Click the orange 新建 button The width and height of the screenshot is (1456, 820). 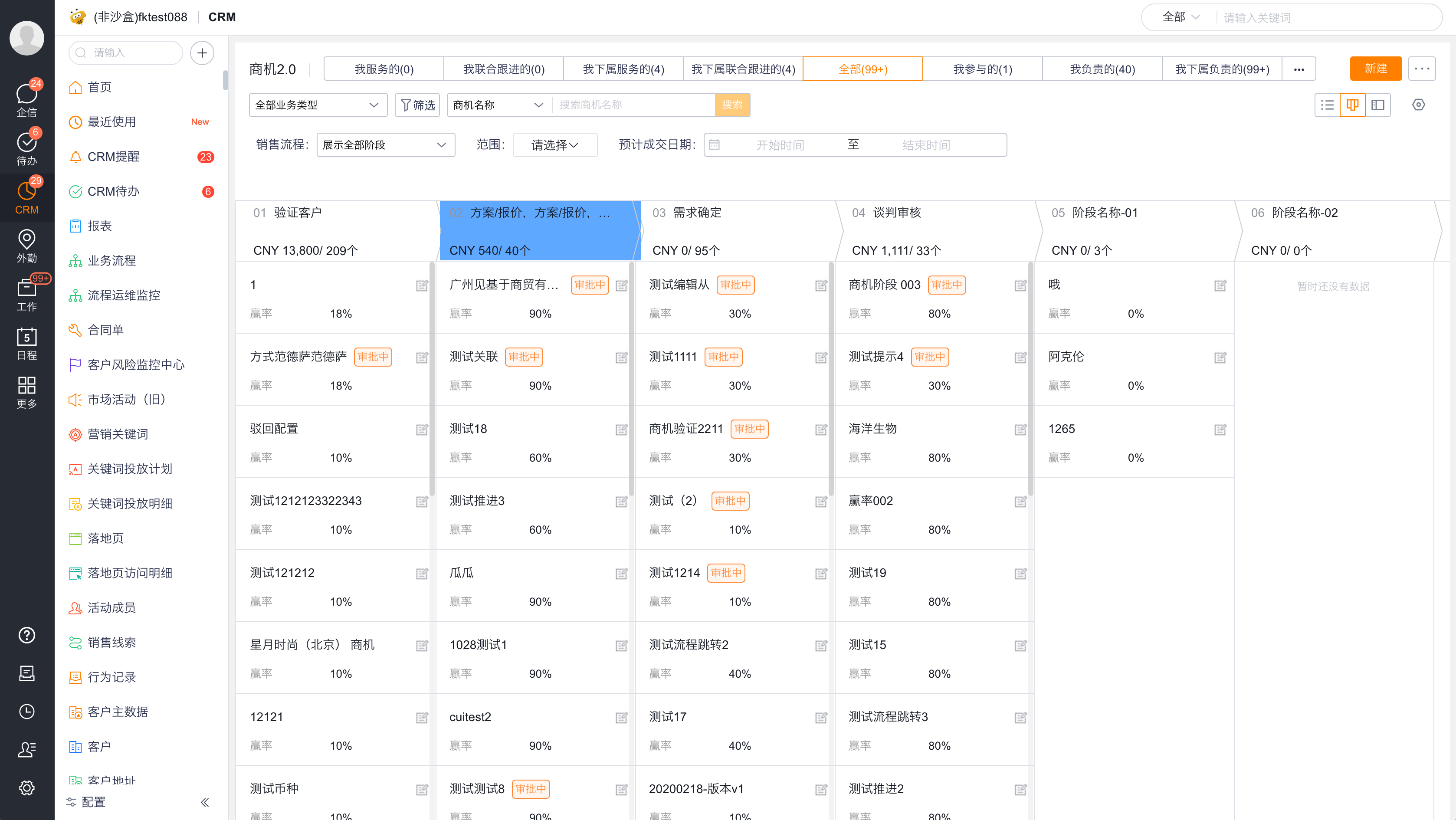tap(1376, 69)
